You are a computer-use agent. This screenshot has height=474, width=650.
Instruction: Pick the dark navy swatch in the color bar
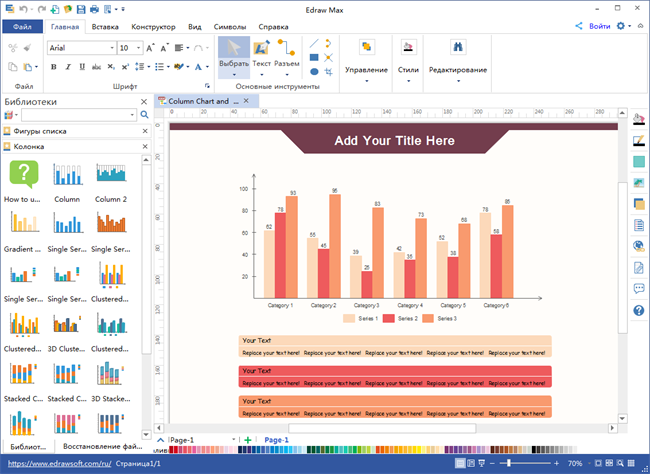(x=240, y=450)
